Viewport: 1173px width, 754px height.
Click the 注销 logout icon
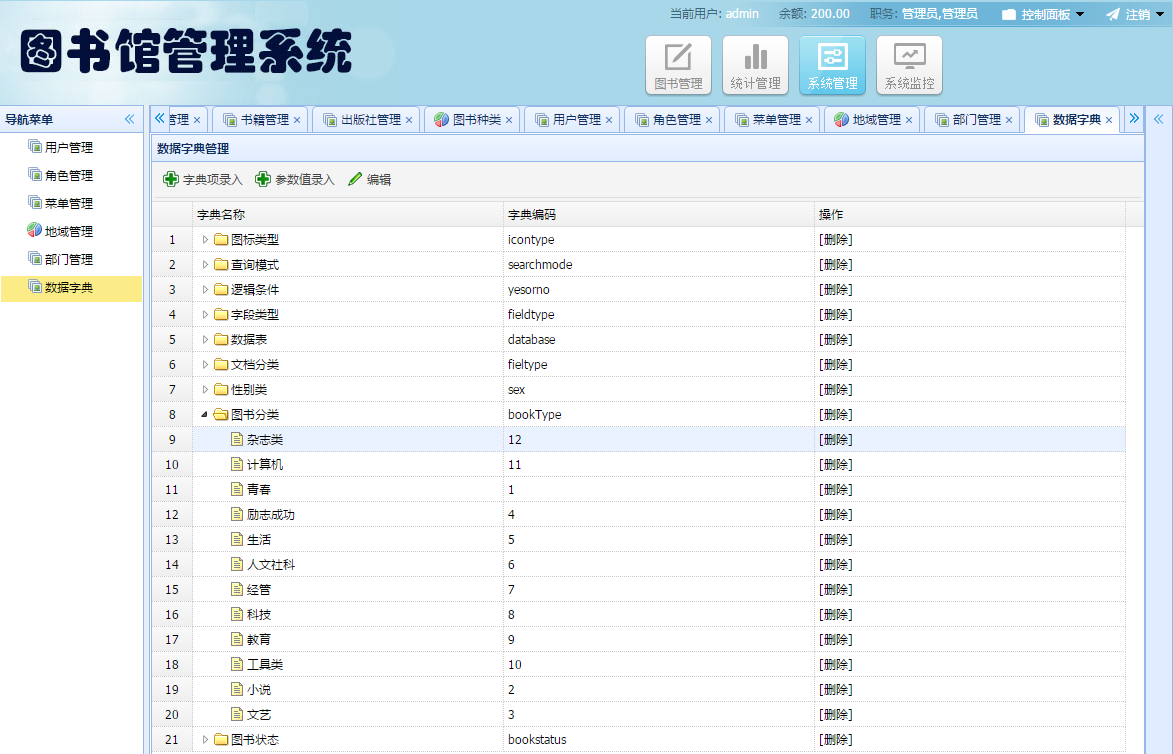pyautogui.click(x=1113, y=14)
